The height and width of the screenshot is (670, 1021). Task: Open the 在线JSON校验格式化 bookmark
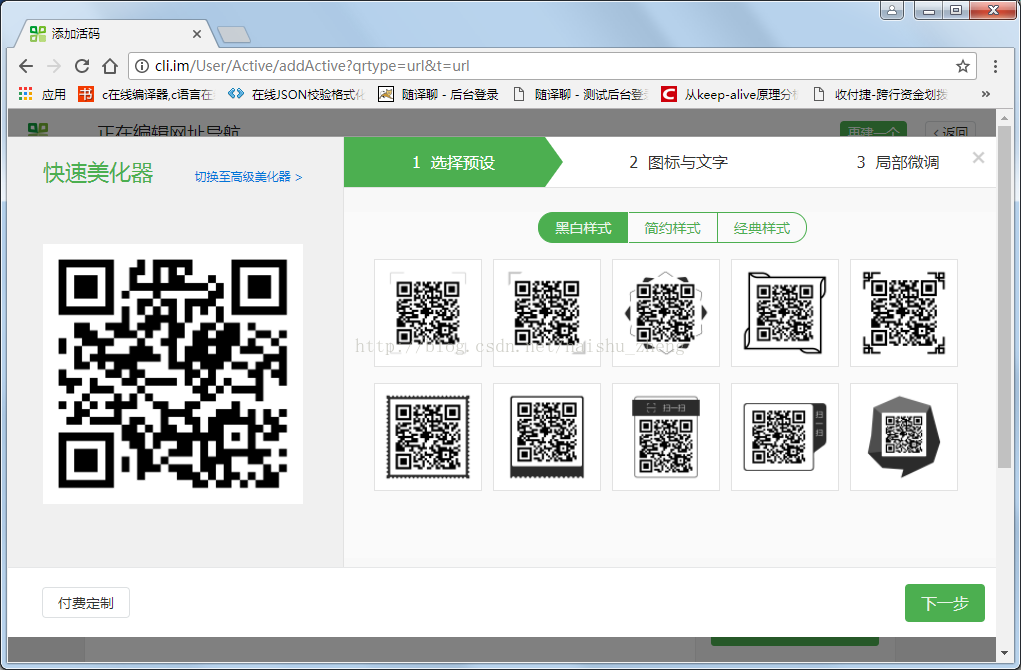coord(297,94)
